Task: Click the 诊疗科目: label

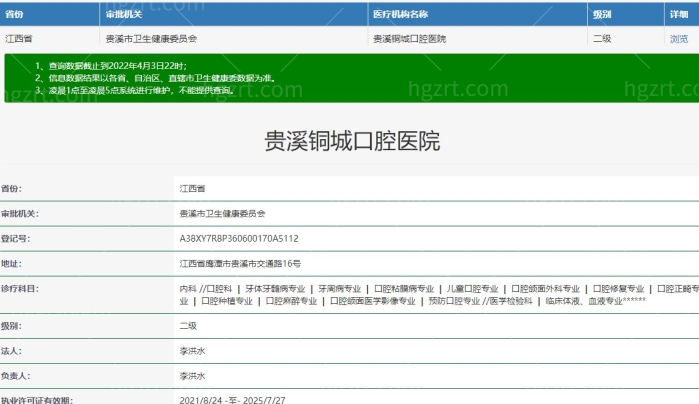Action: click(x=20, y=289)
